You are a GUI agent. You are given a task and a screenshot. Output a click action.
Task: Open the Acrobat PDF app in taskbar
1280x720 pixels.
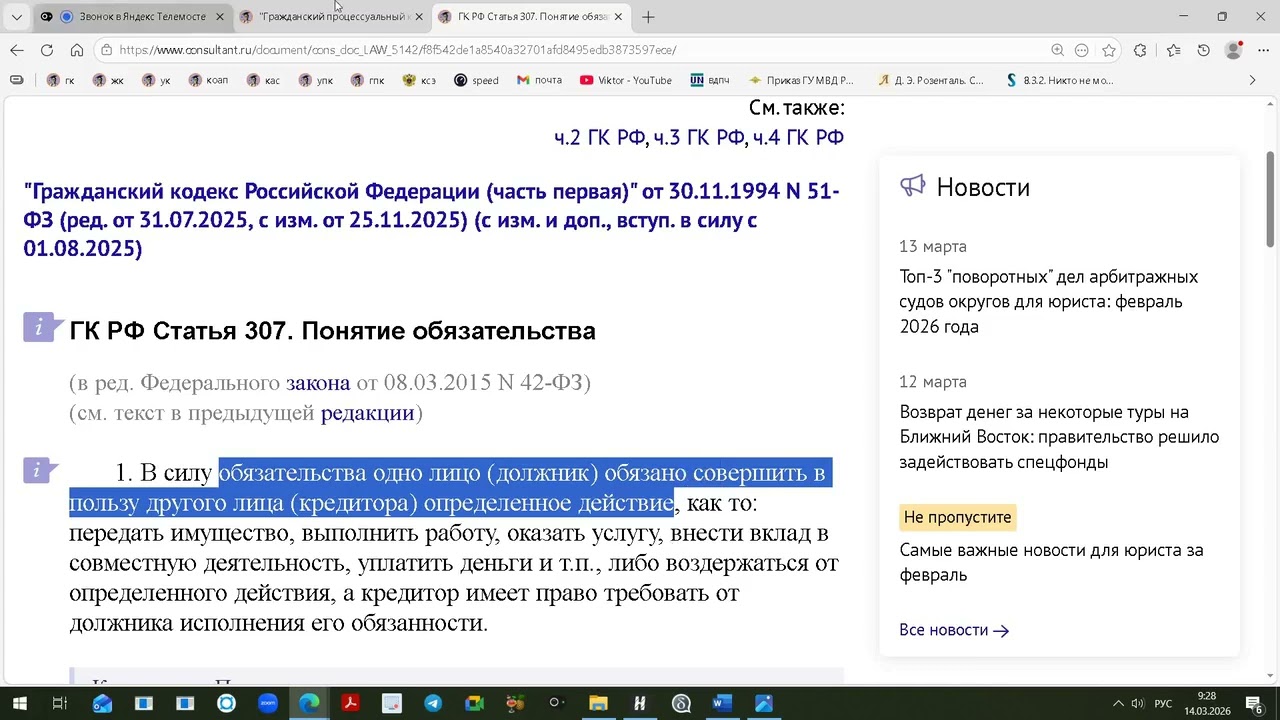pyautogui.click(x=350, y=703)
